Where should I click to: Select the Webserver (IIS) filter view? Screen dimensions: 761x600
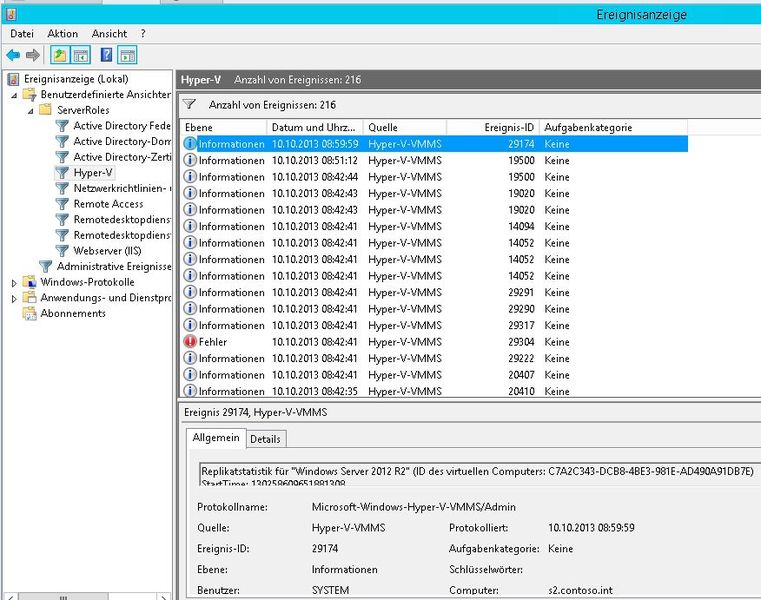tap(107, 250)
